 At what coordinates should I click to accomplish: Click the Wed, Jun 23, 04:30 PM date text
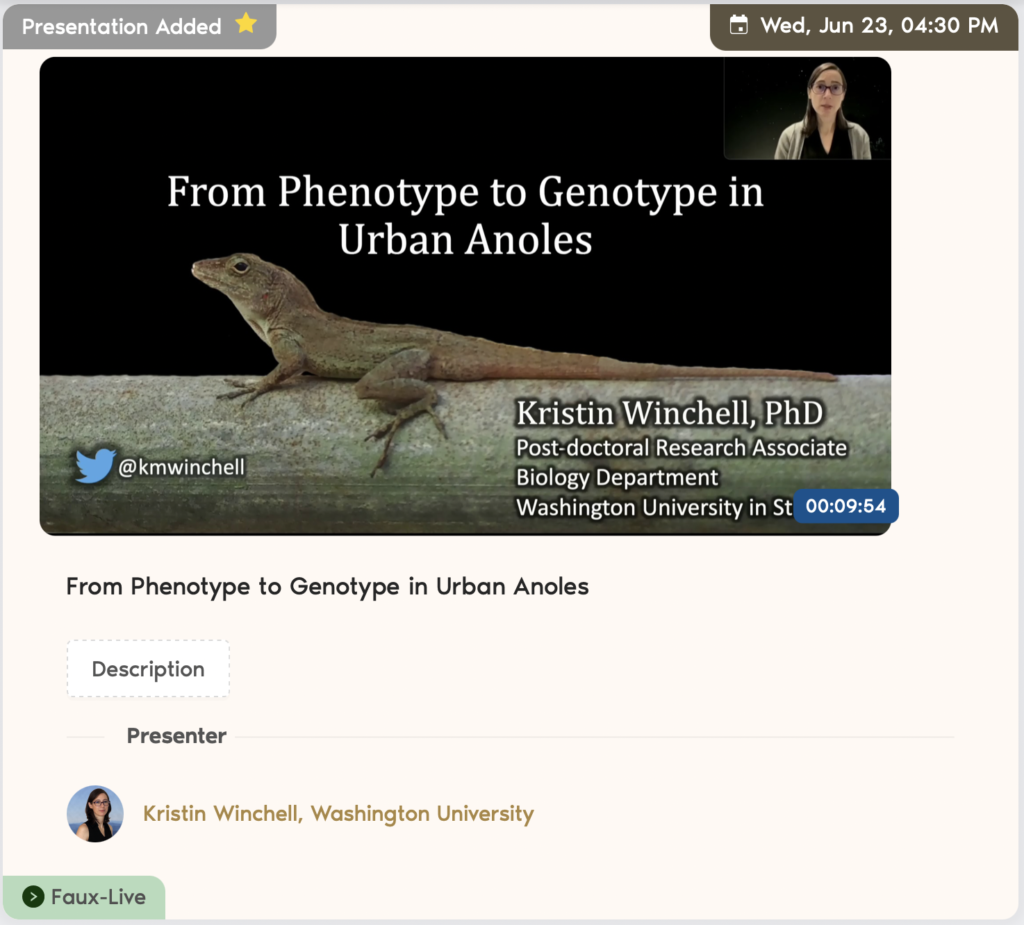[x=879, y=26]
